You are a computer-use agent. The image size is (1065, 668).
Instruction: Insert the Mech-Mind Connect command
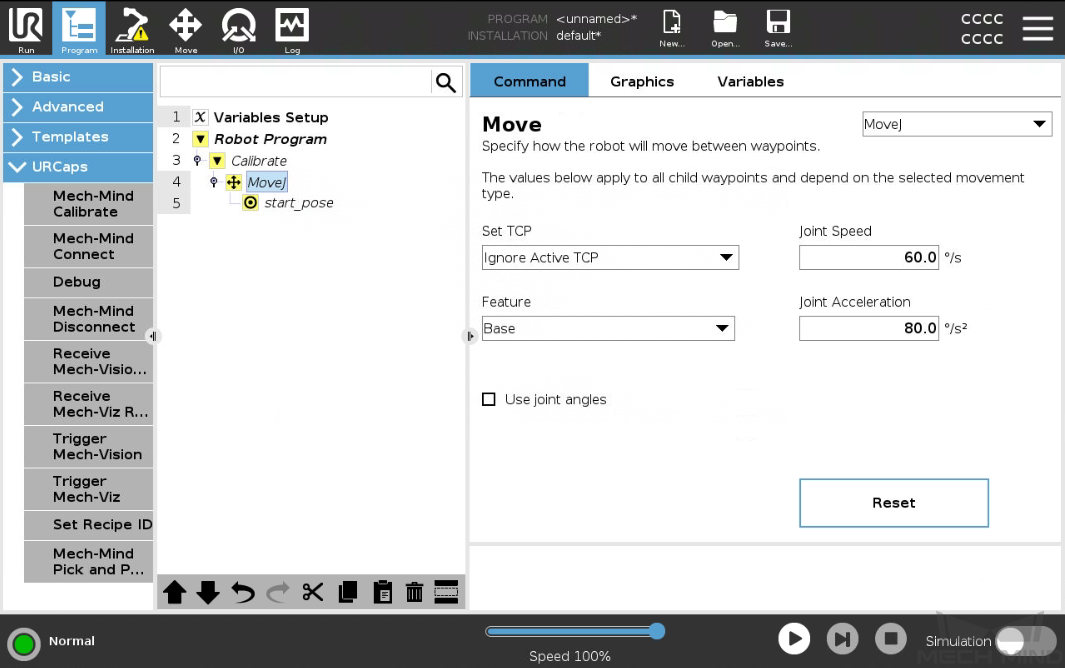[x=89, y=247]
